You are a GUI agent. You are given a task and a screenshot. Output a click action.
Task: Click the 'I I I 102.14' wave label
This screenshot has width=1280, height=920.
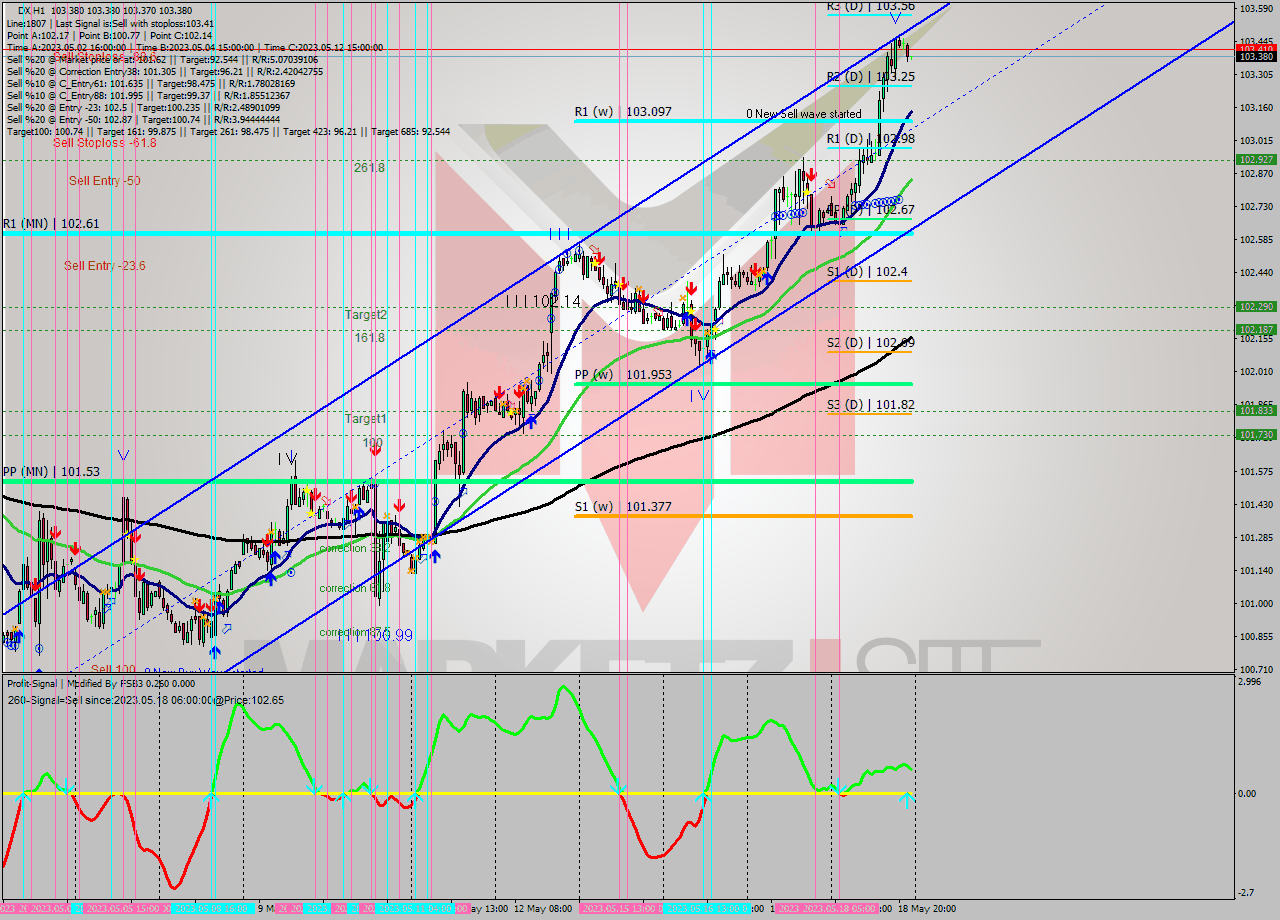point(543,301)
